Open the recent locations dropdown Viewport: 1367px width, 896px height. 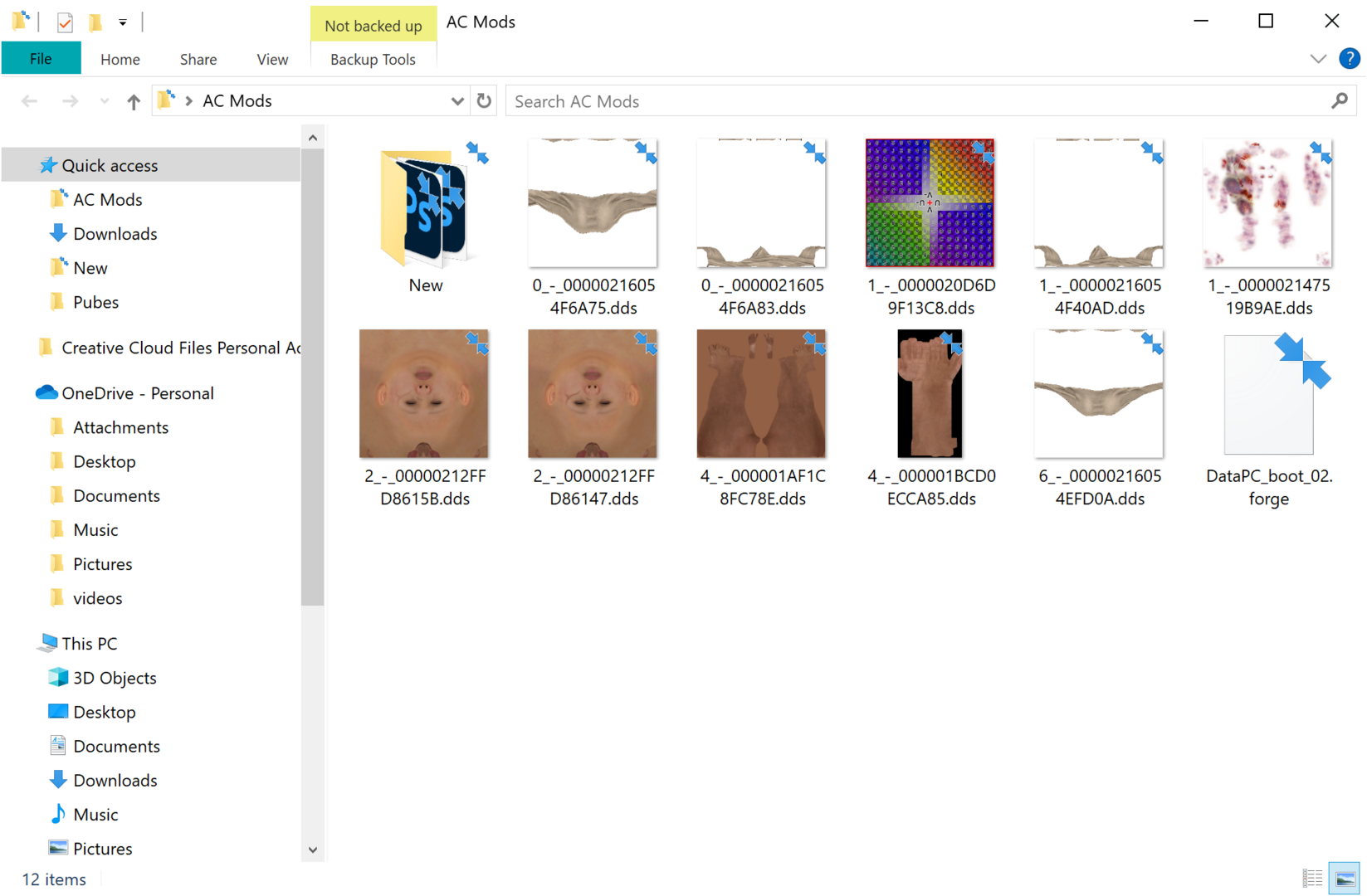click(x=104, y=101)
